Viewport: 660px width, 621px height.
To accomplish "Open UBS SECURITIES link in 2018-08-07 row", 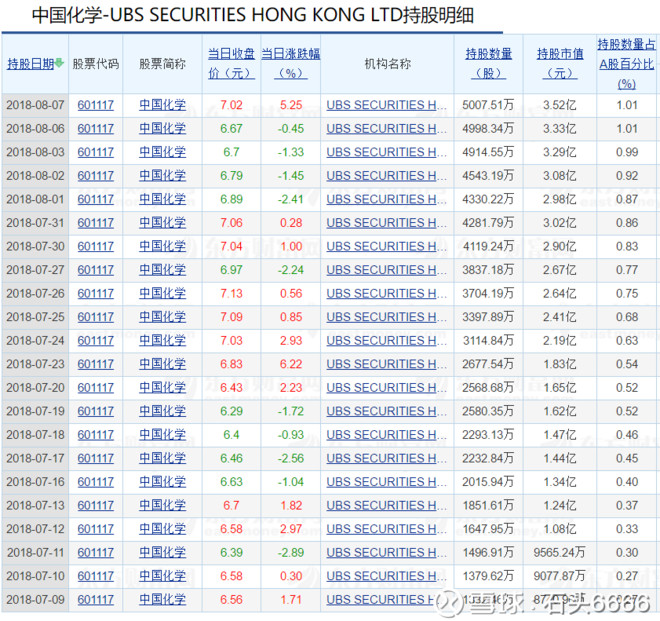I will pos(386,105).
